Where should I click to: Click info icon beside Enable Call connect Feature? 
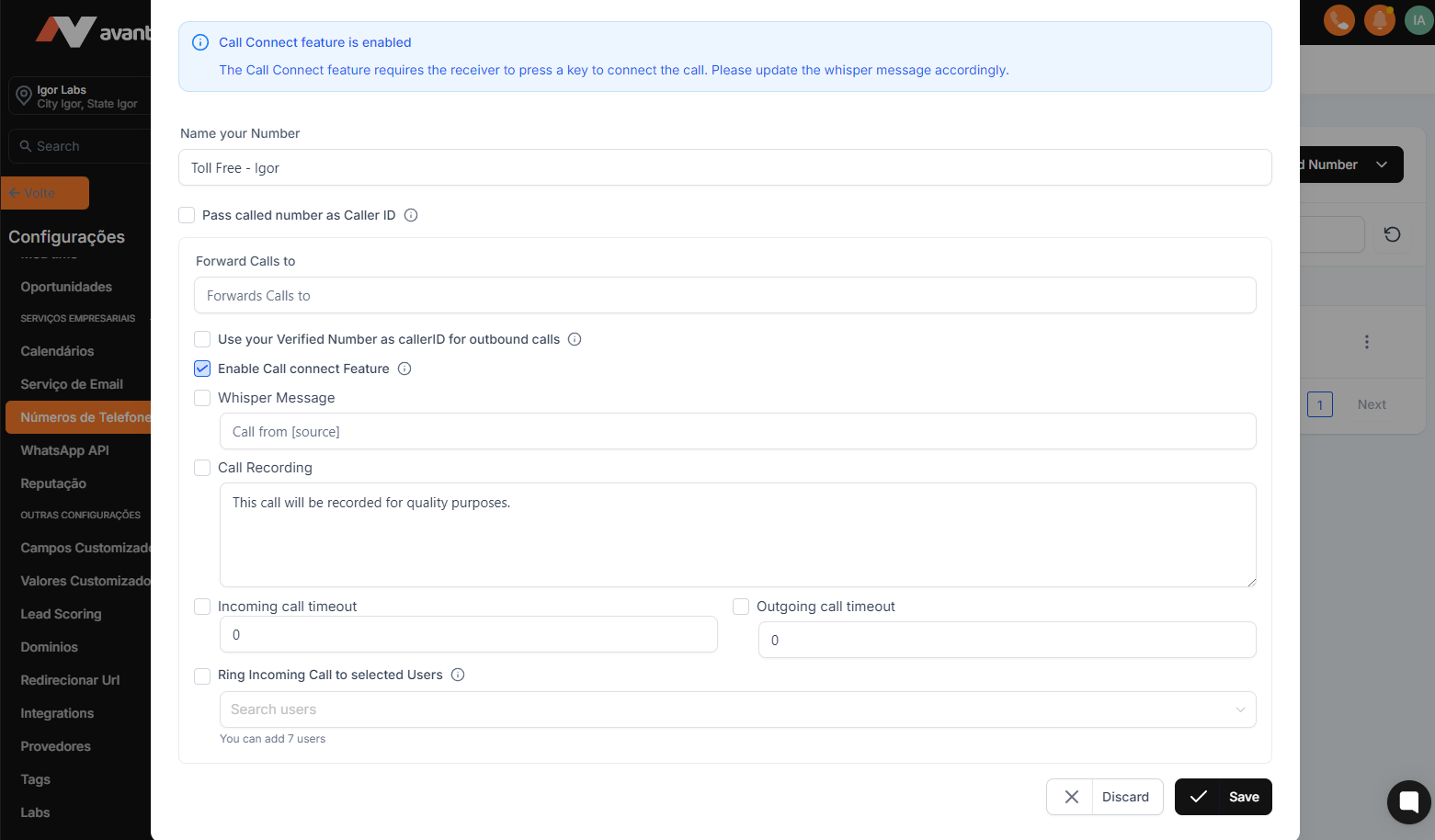(404, 369)
